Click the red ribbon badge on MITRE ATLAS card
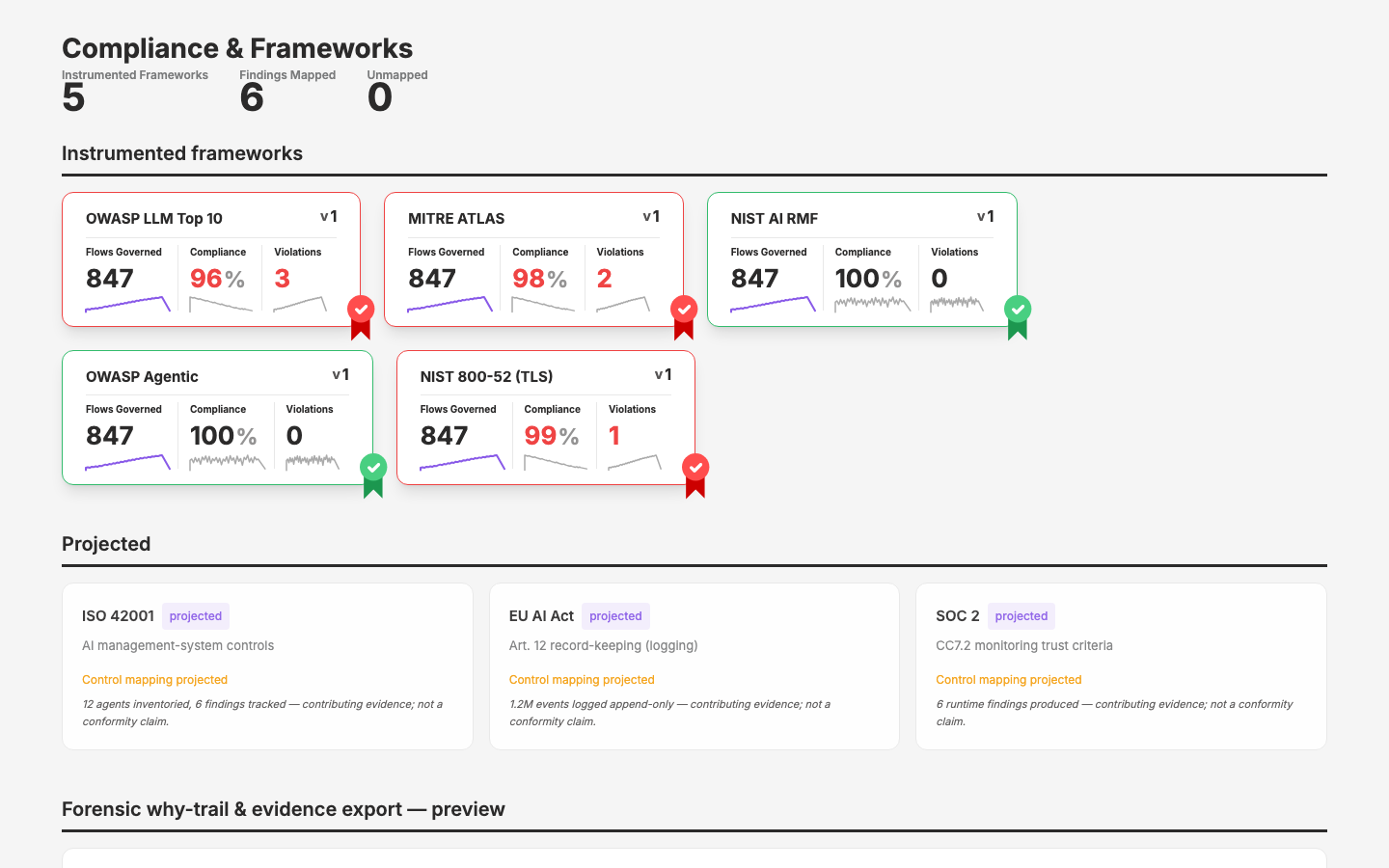This screenshot has width=1389, height=868. 684,317
